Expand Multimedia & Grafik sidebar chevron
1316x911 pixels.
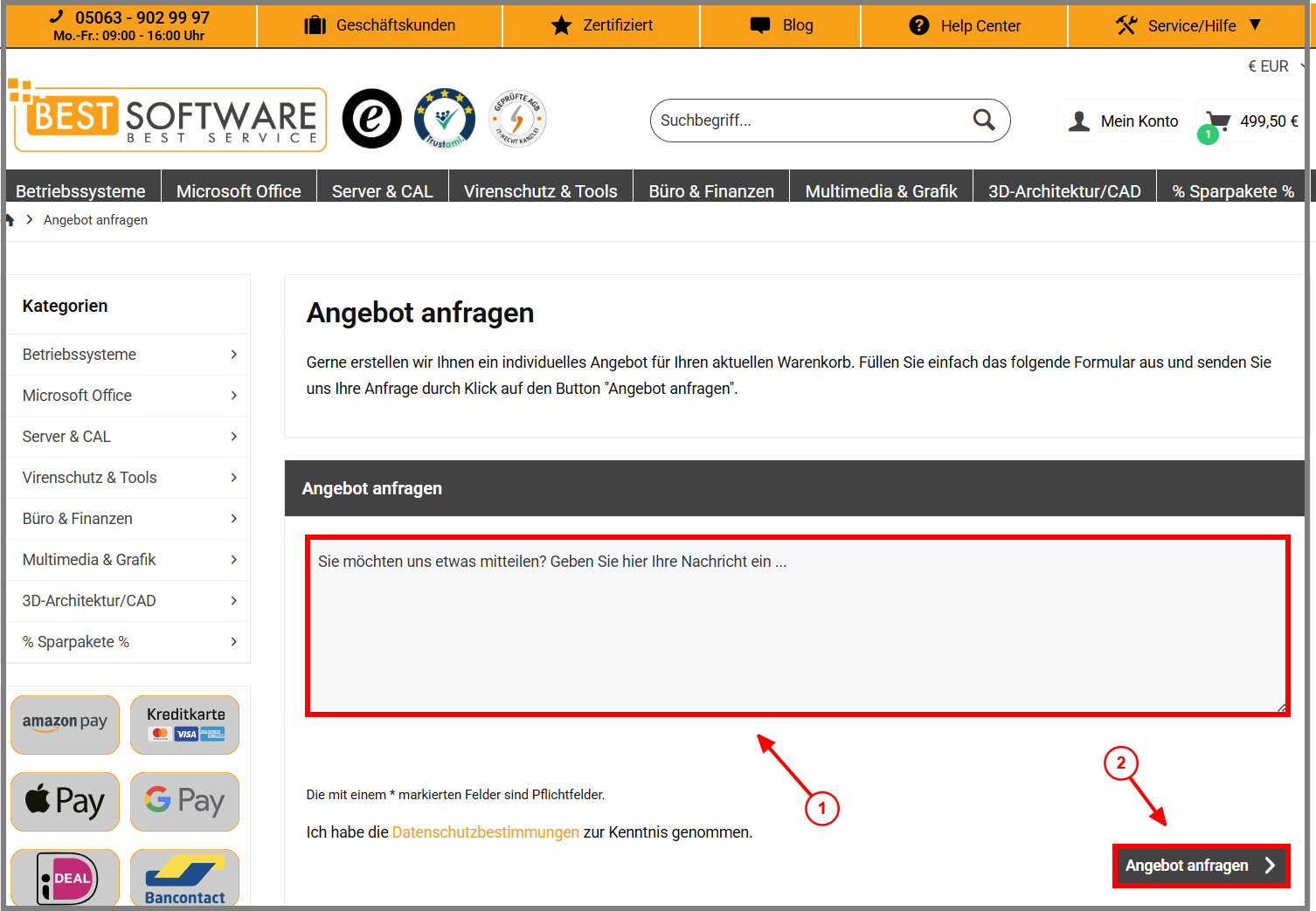pyautogui.click(x=233, y=559)
